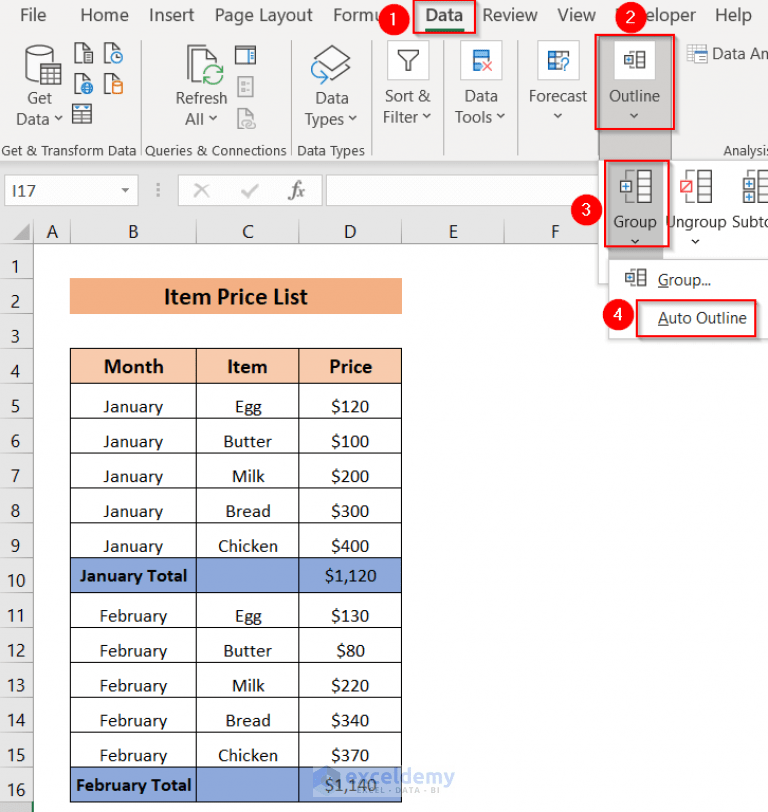768x812 pixels.
Task: Click the From Text/CSV icon
Action: pyautogui.click(x=83, y=53)
